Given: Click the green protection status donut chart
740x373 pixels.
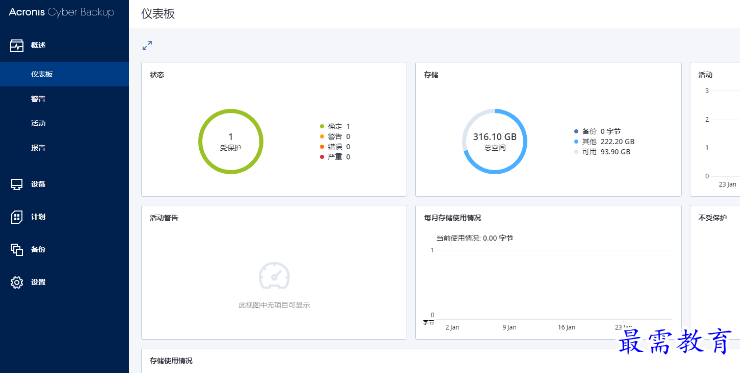Looking at the screenshot, I should pos(231,142).
